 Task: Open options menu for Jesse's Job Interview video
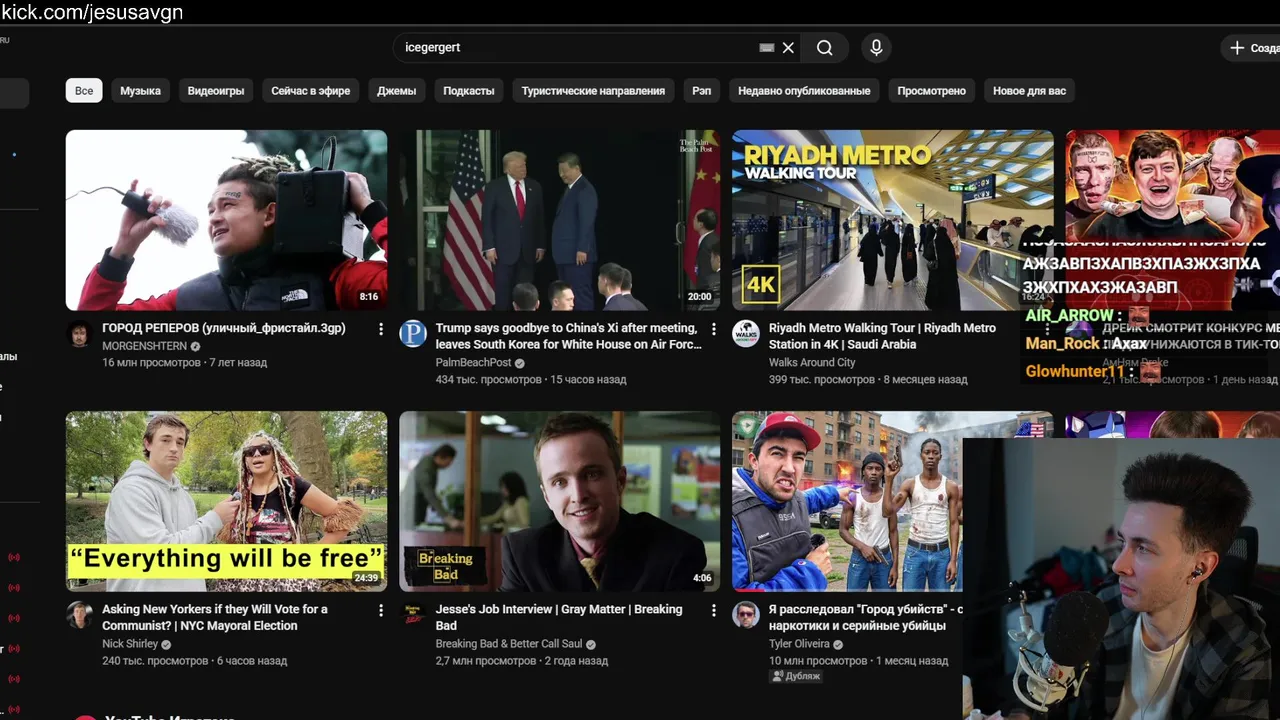coord(714,610)
